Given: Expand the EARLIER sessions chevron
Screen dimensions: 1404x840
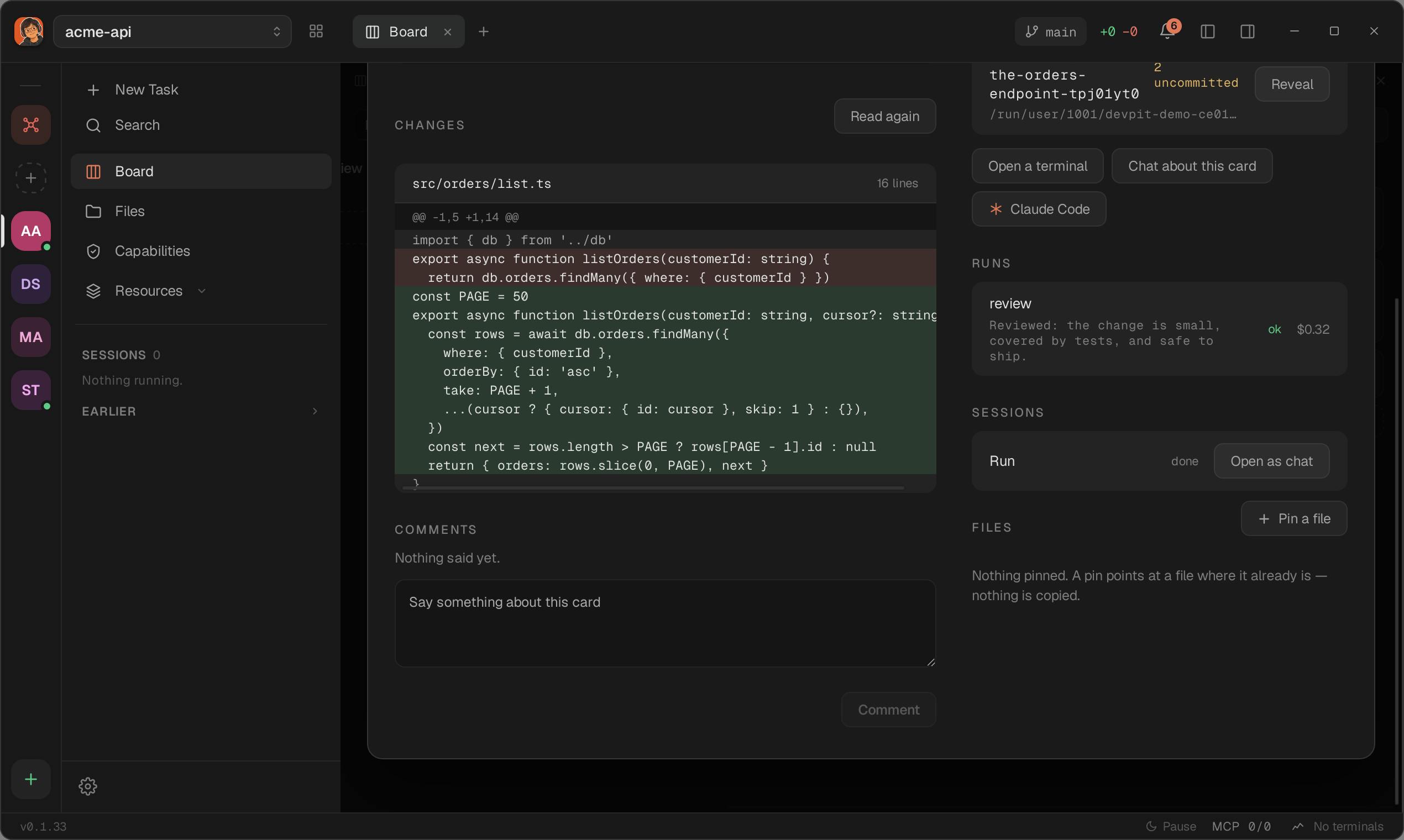Looking at the screenshot, I should pos(315,412).
